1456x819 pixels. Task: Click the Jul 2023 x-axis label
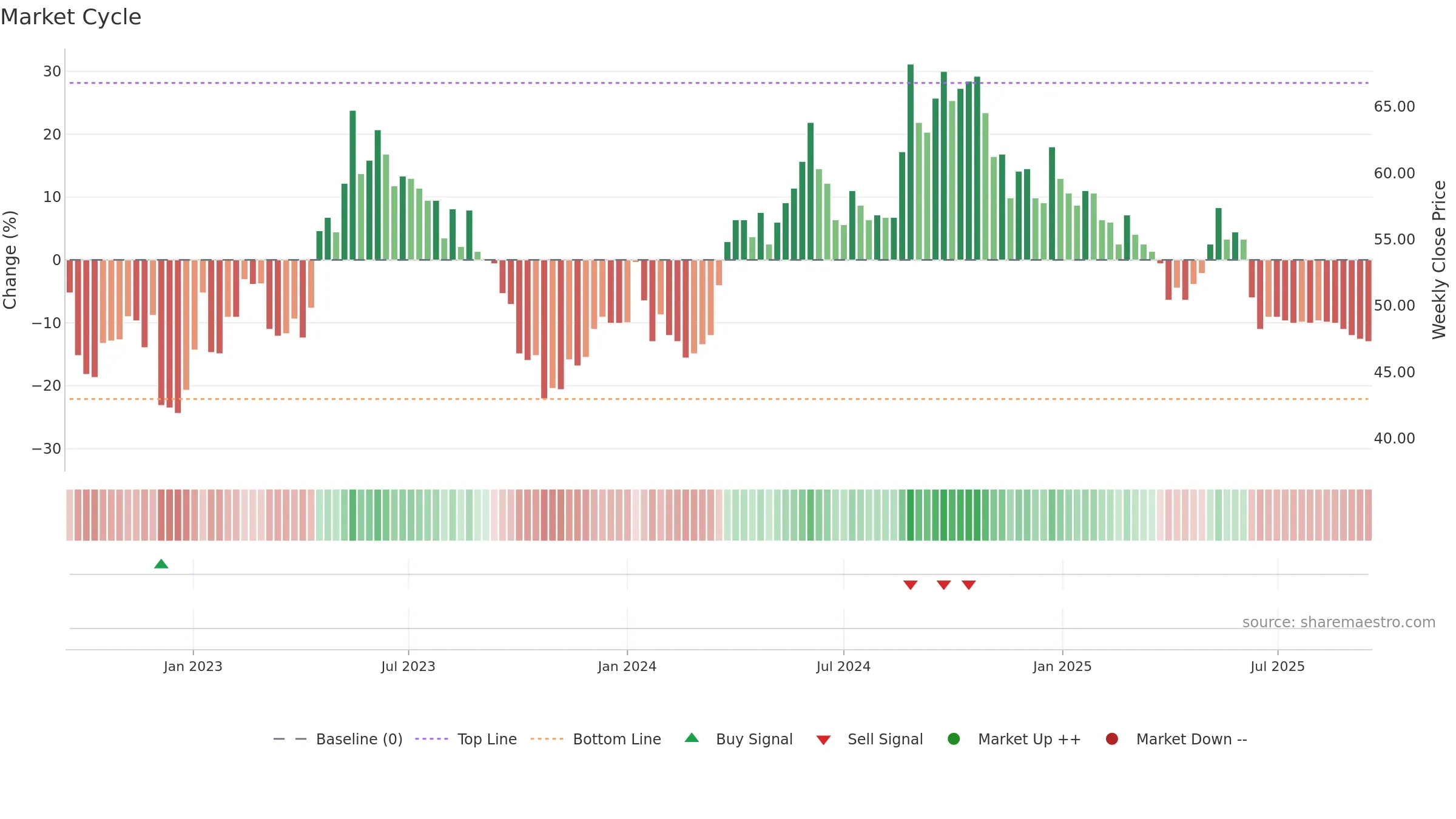[x=408, y=666]
